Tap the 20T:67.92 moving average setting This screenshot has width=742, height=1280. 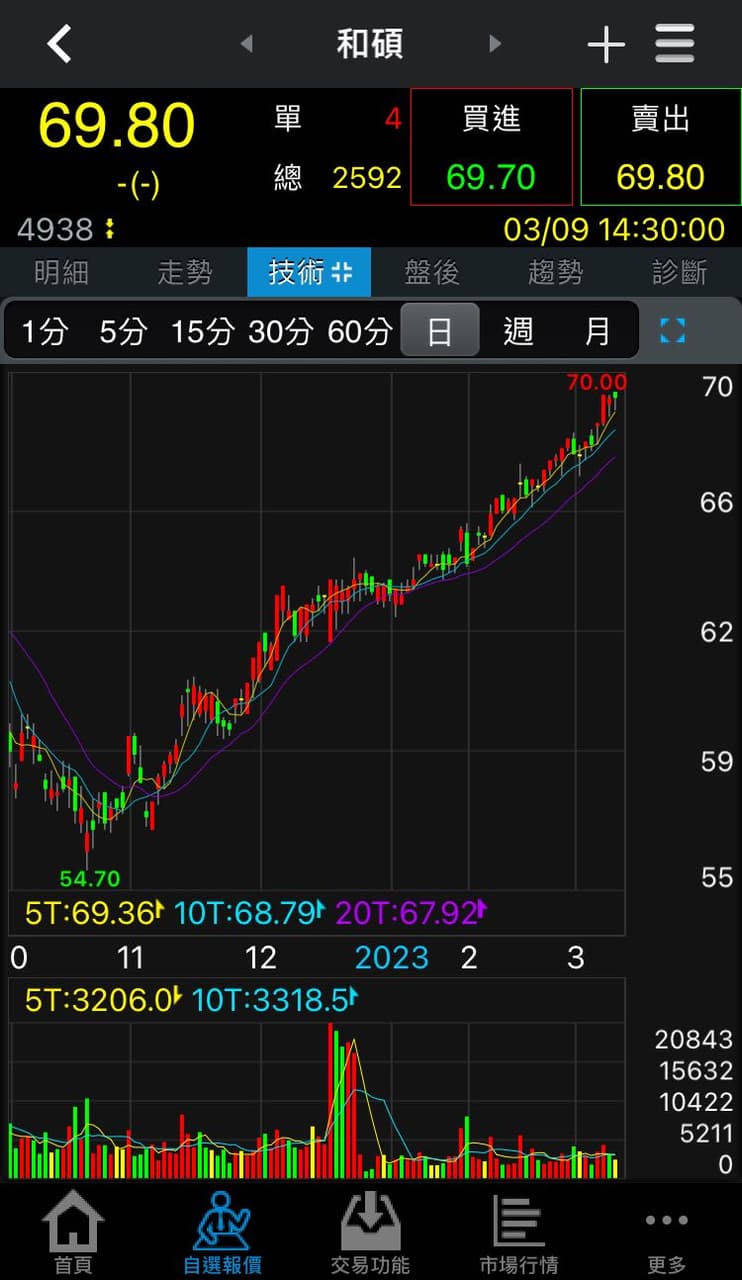411,912
